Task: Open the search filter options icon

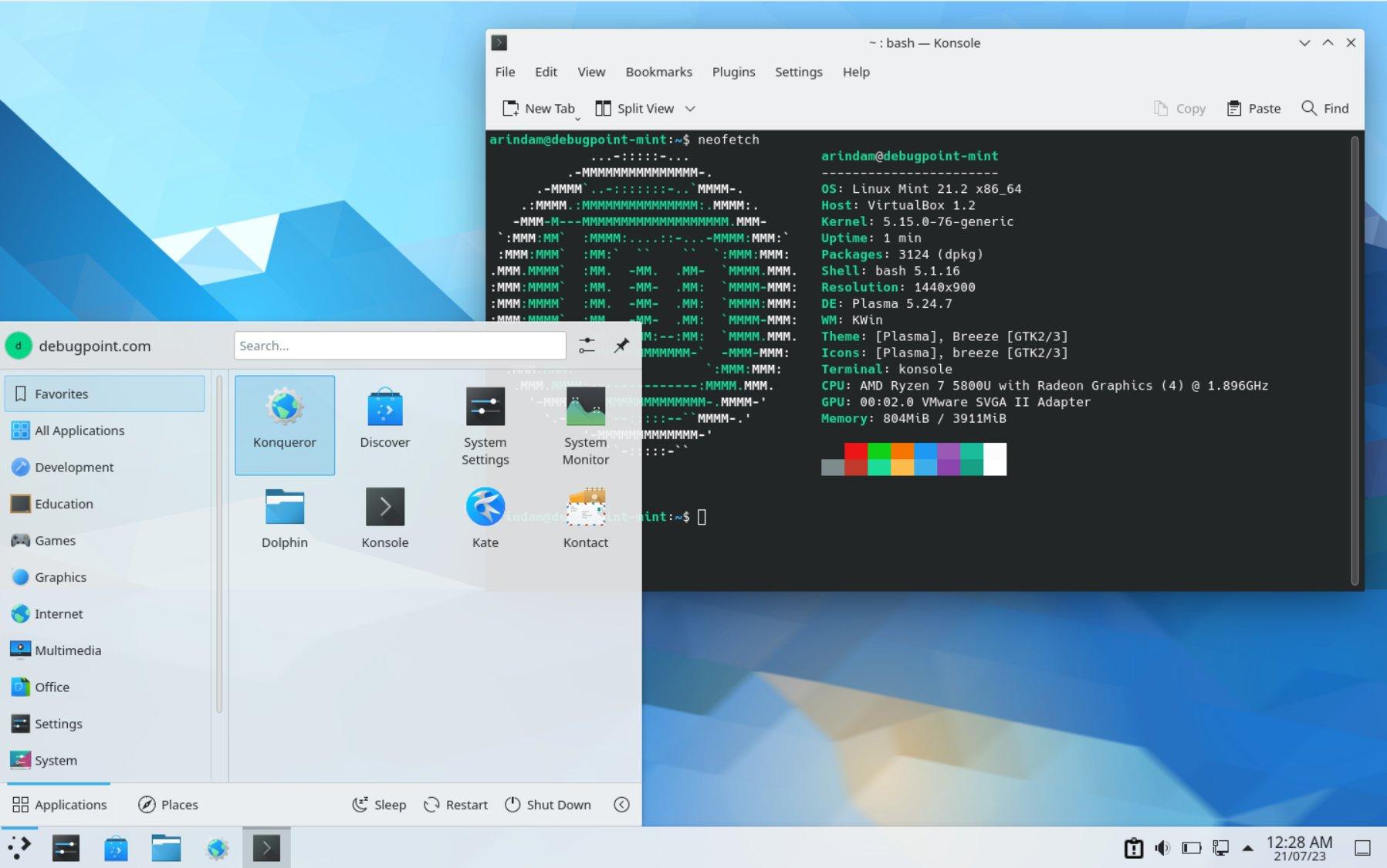Action: (x=587, y=345)
